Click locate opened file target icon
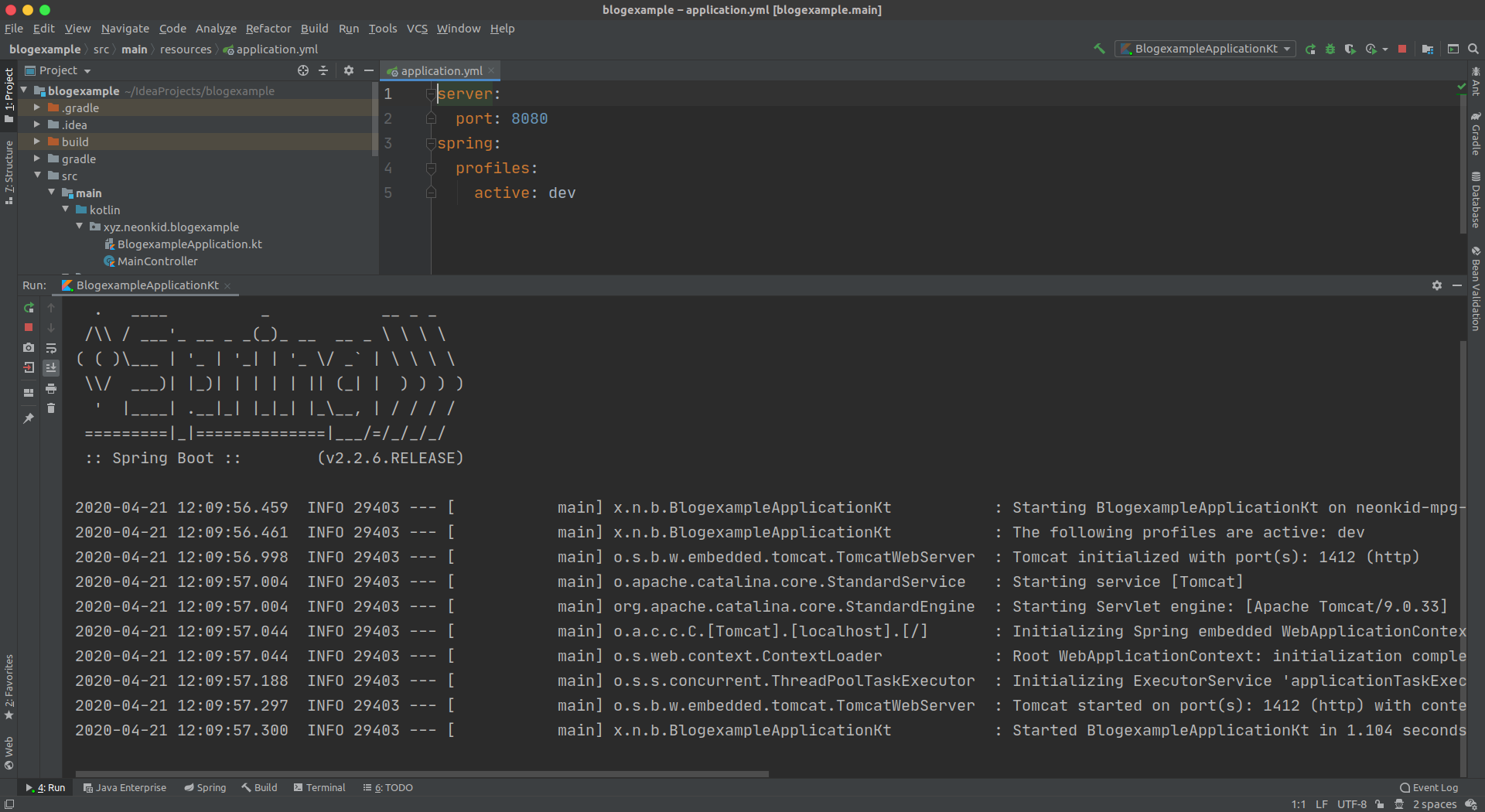1485x812 pixels. pyautogui.click(x=303, y=70)
